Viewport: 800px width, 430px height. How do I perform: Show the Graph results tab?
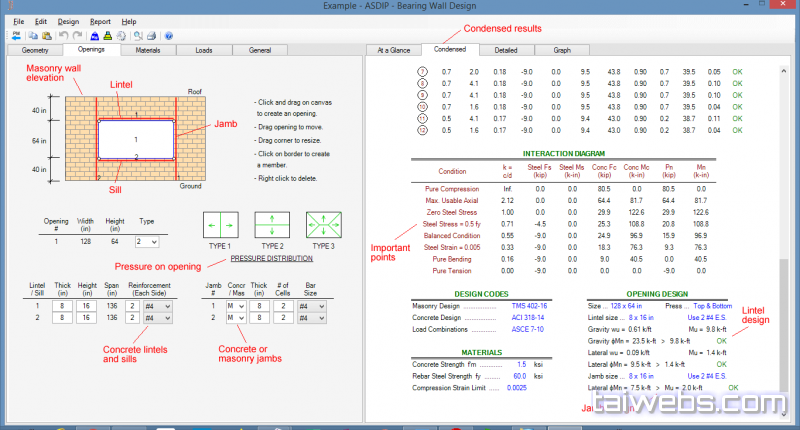[561, 49]
